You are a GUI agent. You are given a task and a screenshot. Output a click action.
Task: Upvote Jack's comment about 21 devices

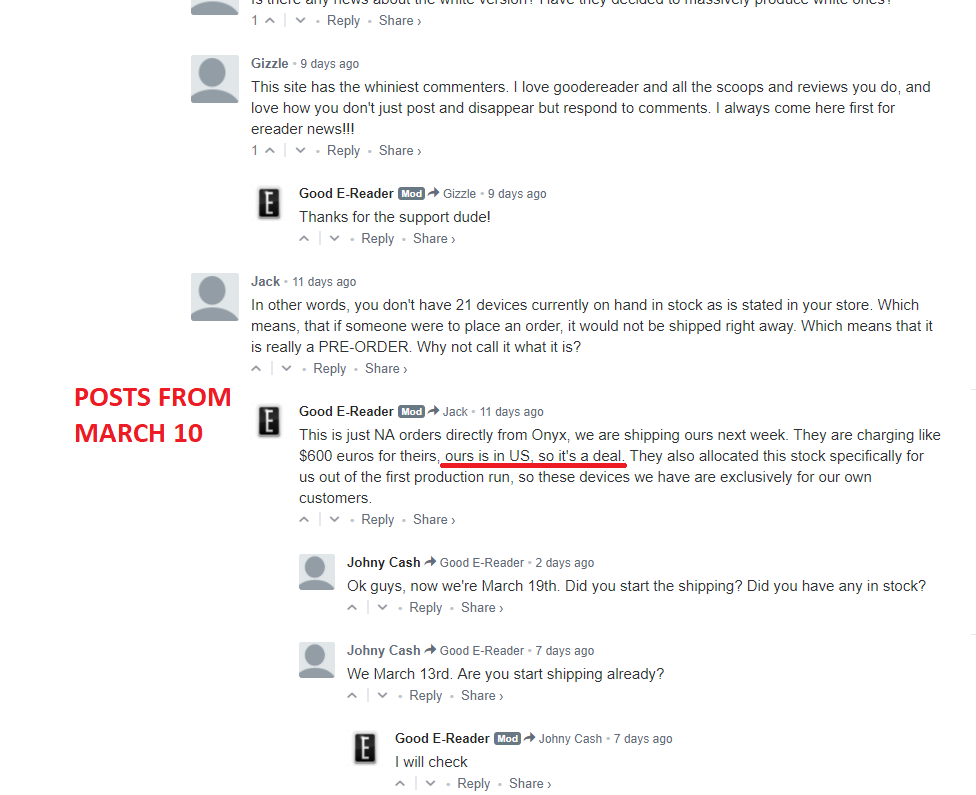(x=256, y=369)
